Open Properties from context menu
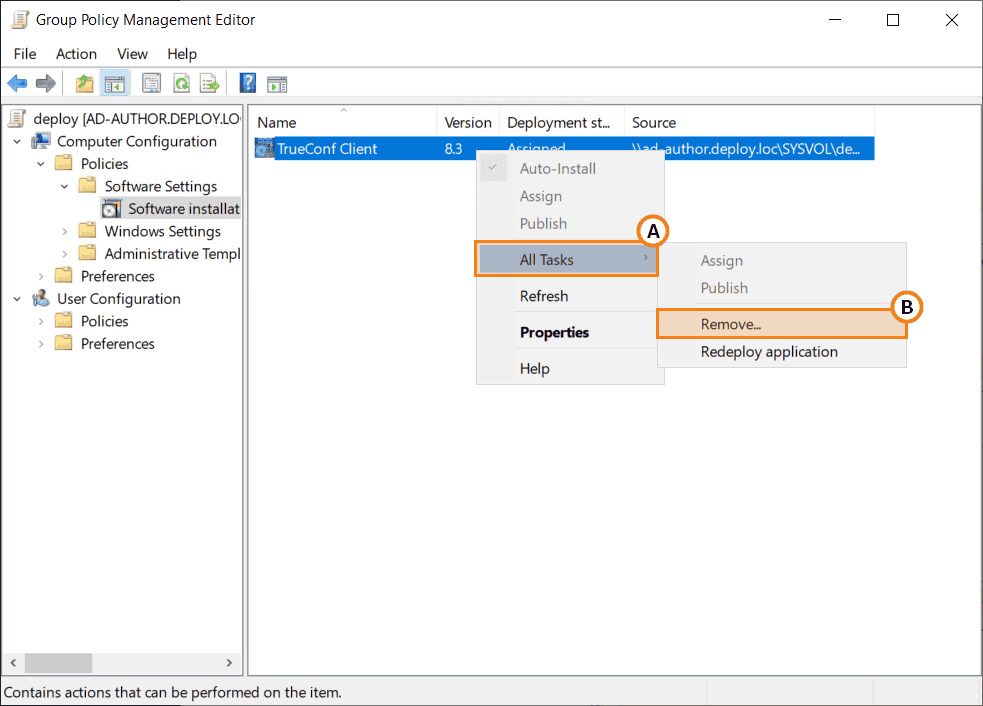Screen dimensions: 983x706 [570, 332]
